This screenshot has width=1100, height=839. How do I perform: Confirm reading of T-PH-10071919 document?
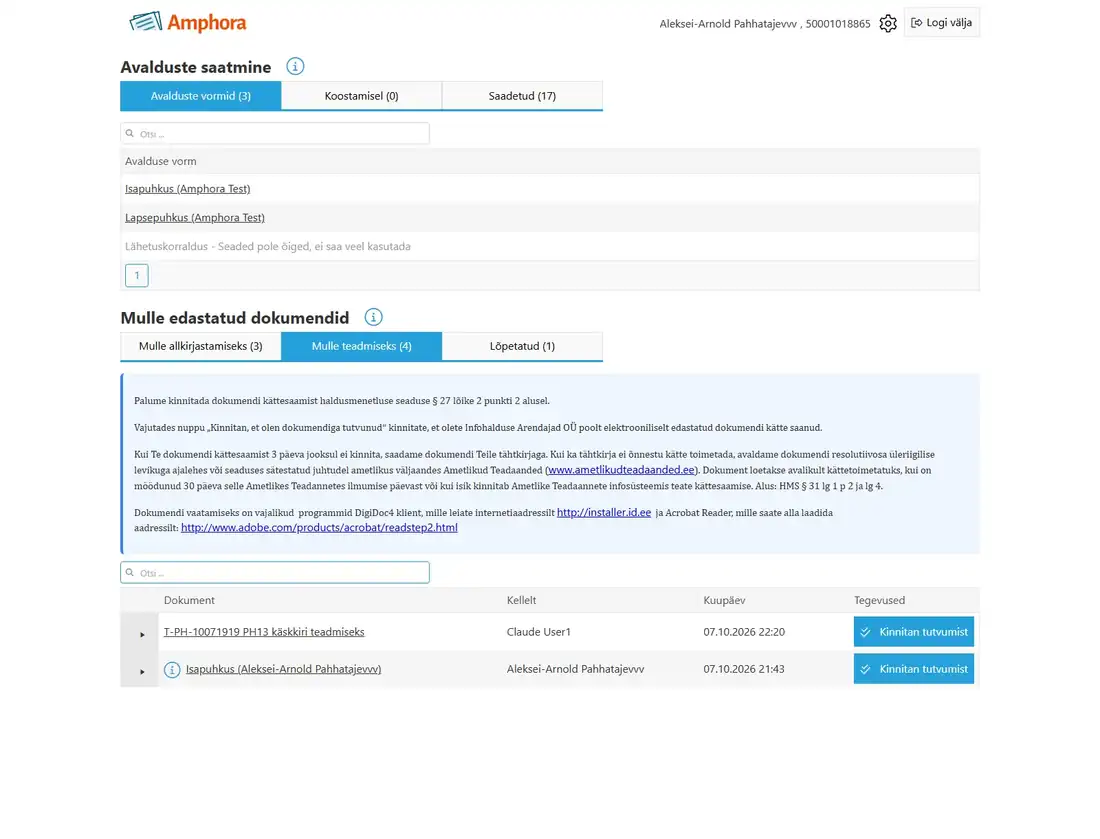pyautogui.click(x=913, y=631)
